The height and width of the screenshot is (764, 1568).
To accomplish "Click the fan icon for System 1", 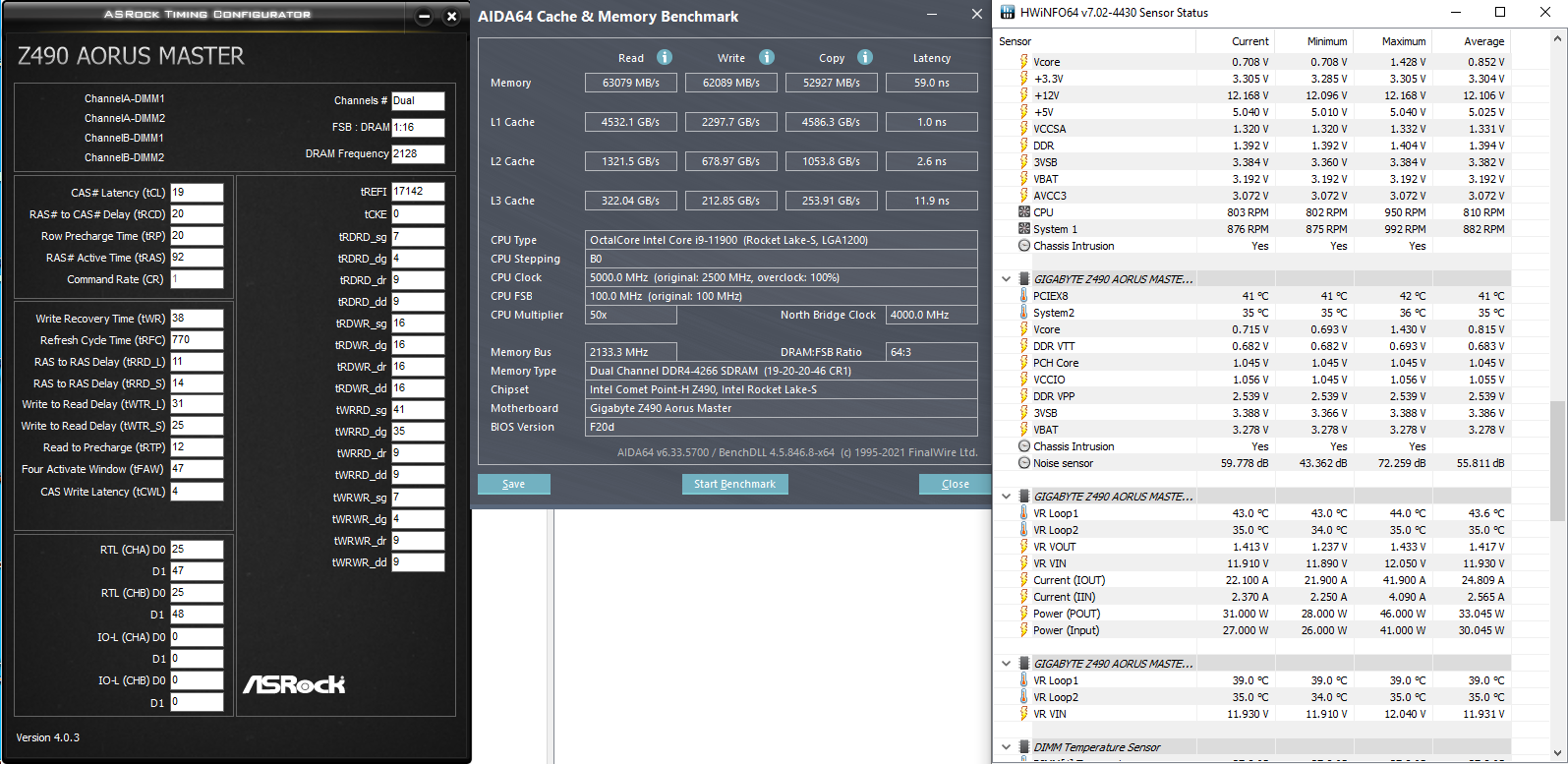I will pos(1024,229).
